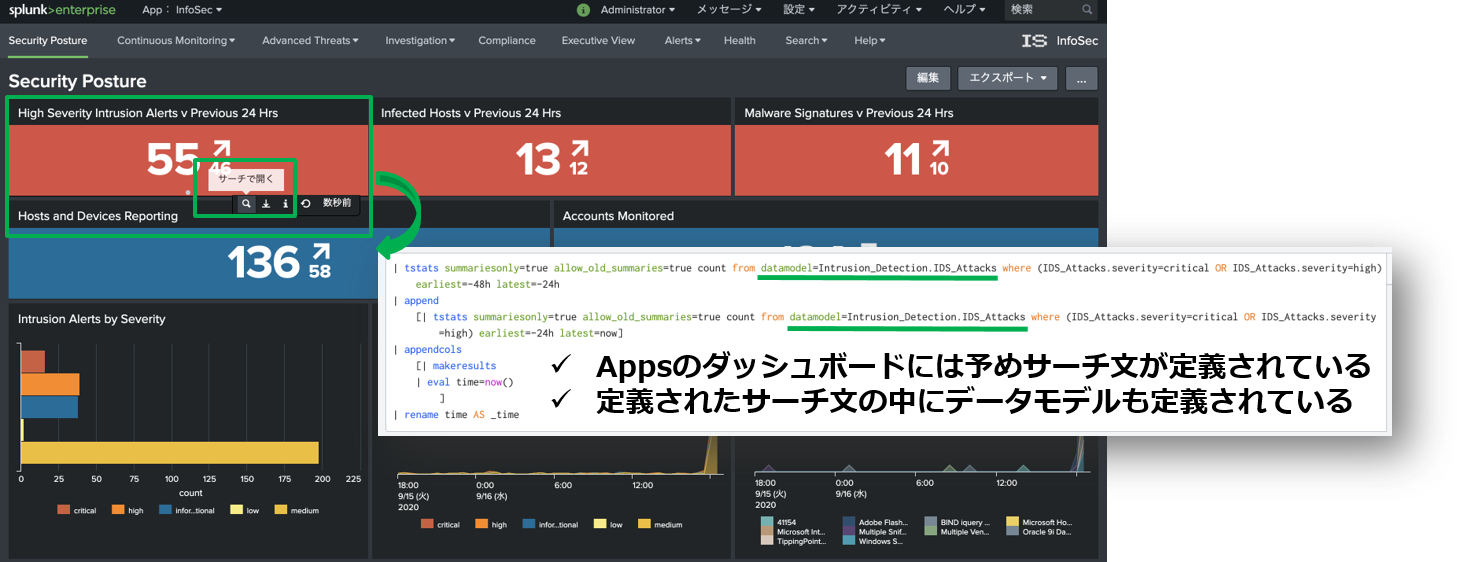This screenshot has height=562, width=1457.
Task: Click the medium bar in severity chart
Action: (170, 453)
